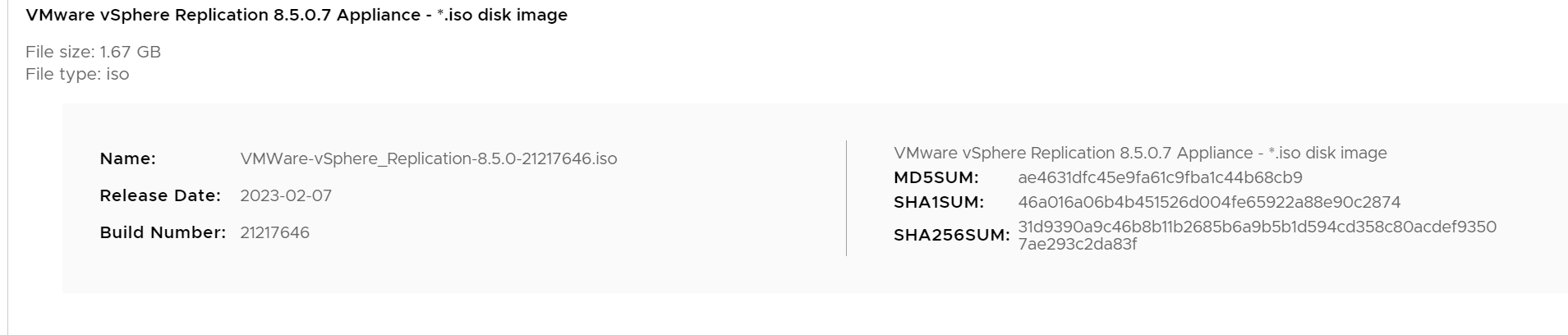The height and width of the screenshot is (335, 1568).
Task: Click the SHA256 hash line starting with 31d9390
Action: tap(1257, 227)
